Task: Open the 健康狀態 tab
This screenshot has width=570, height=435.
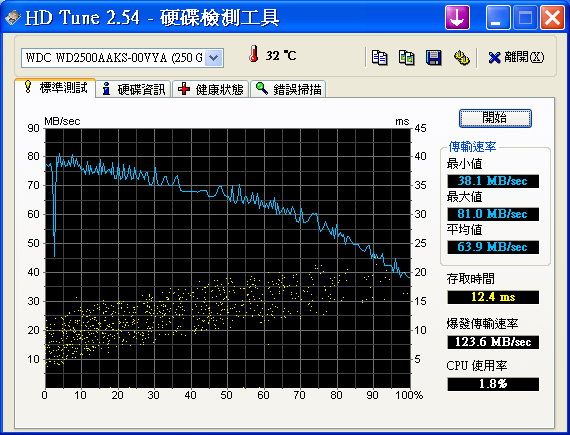Action: (211, 89)
